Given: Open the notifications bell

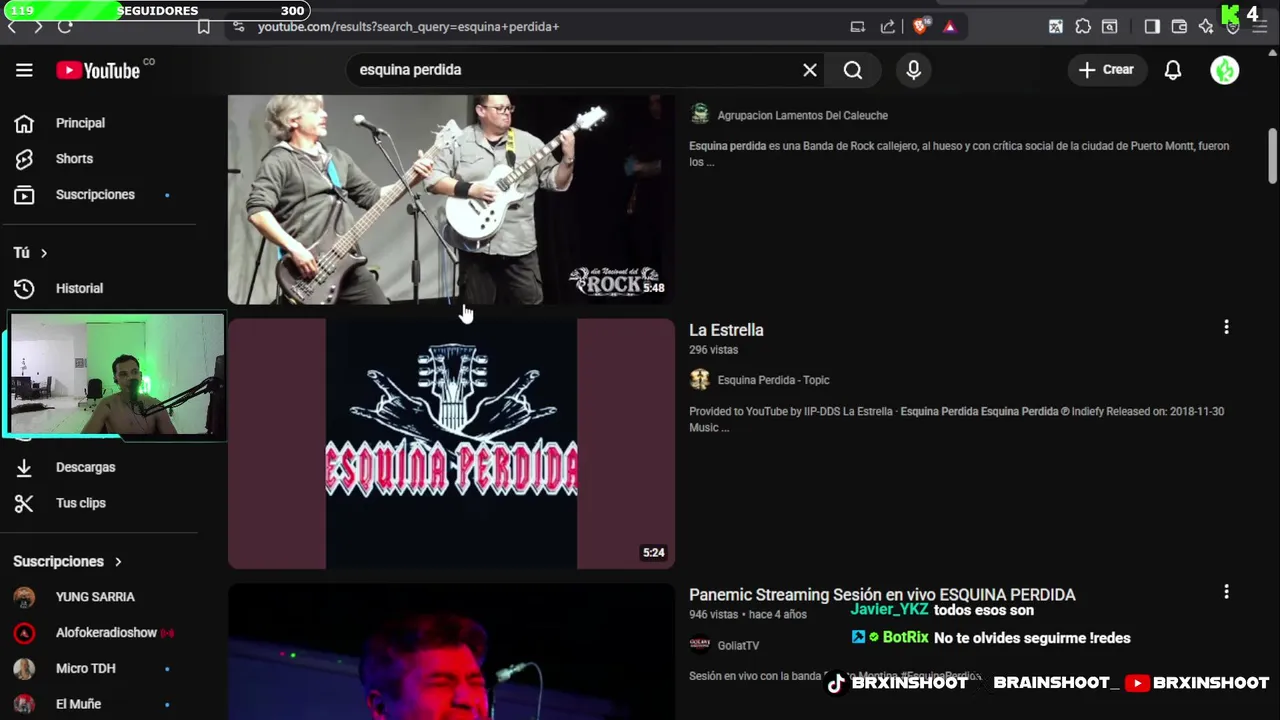Looking at the screenshot, I should pos(1173,70).
